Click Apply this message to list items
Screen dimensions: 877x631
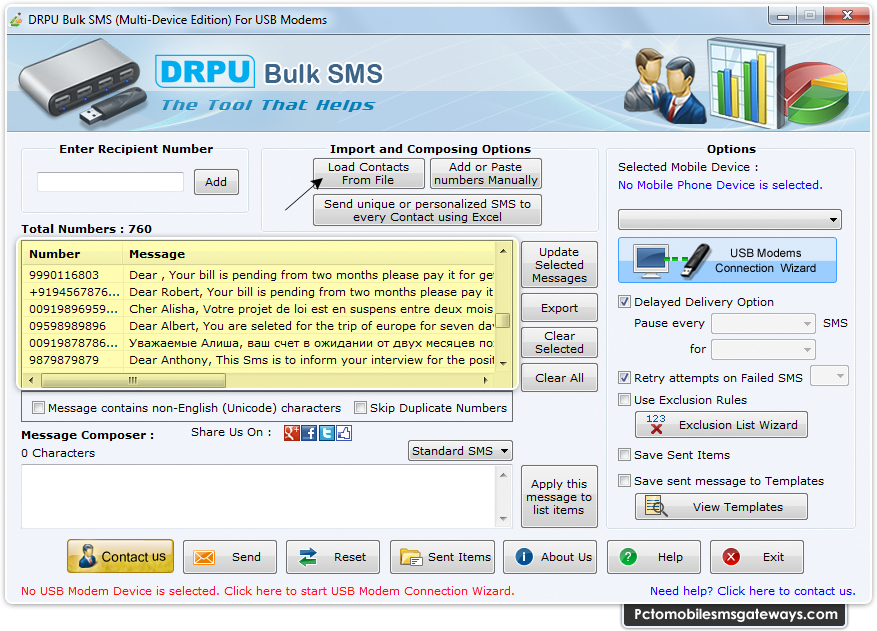[559, 497]
